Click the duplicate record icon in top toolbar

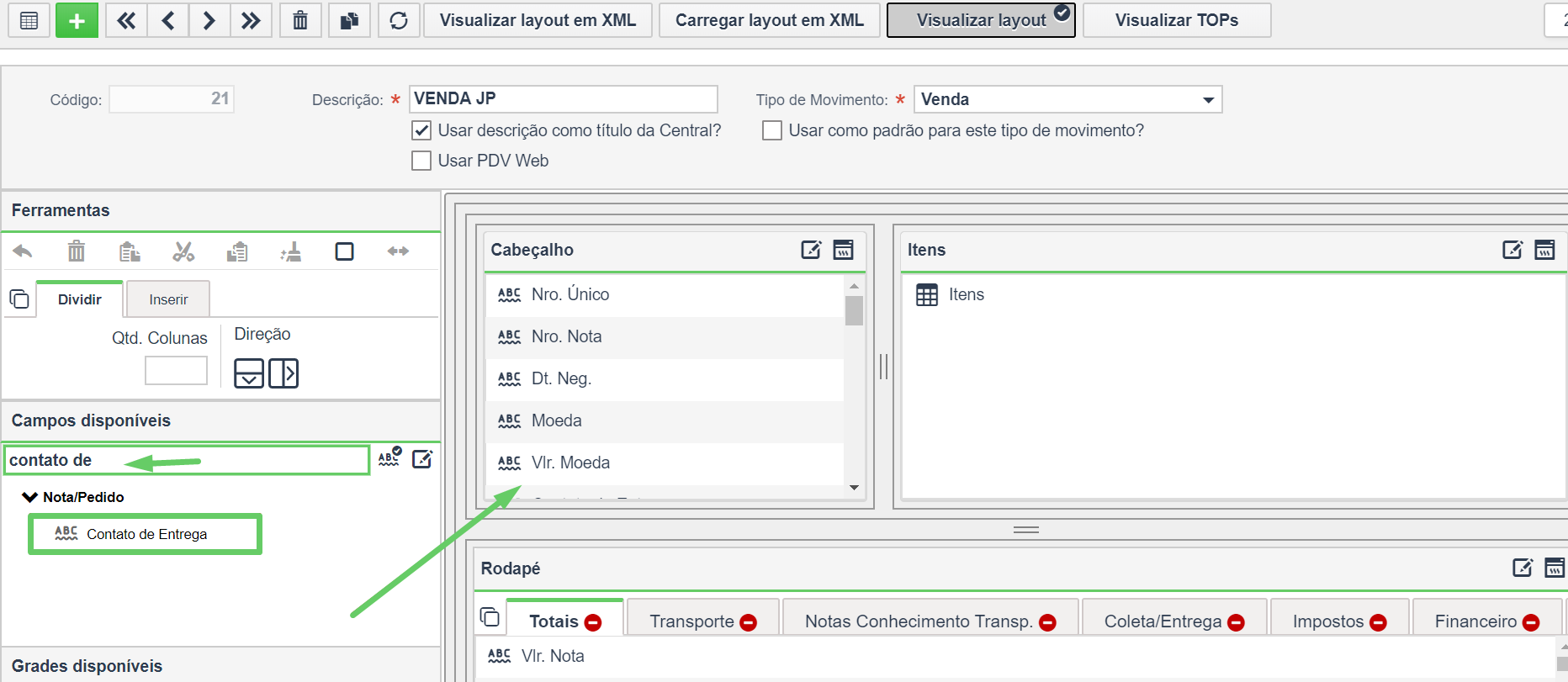click(349, 20)
